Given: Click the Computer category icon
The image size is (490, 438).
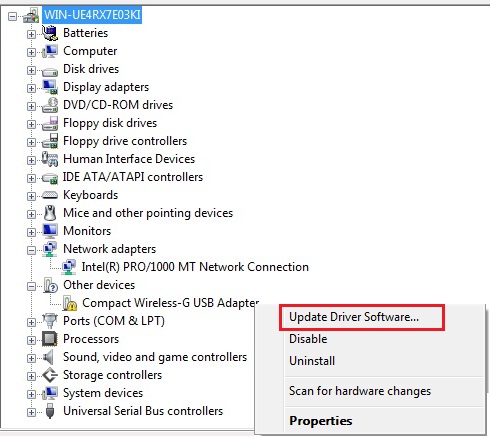Looking at the screenshot, I should [x=50, y=51].
